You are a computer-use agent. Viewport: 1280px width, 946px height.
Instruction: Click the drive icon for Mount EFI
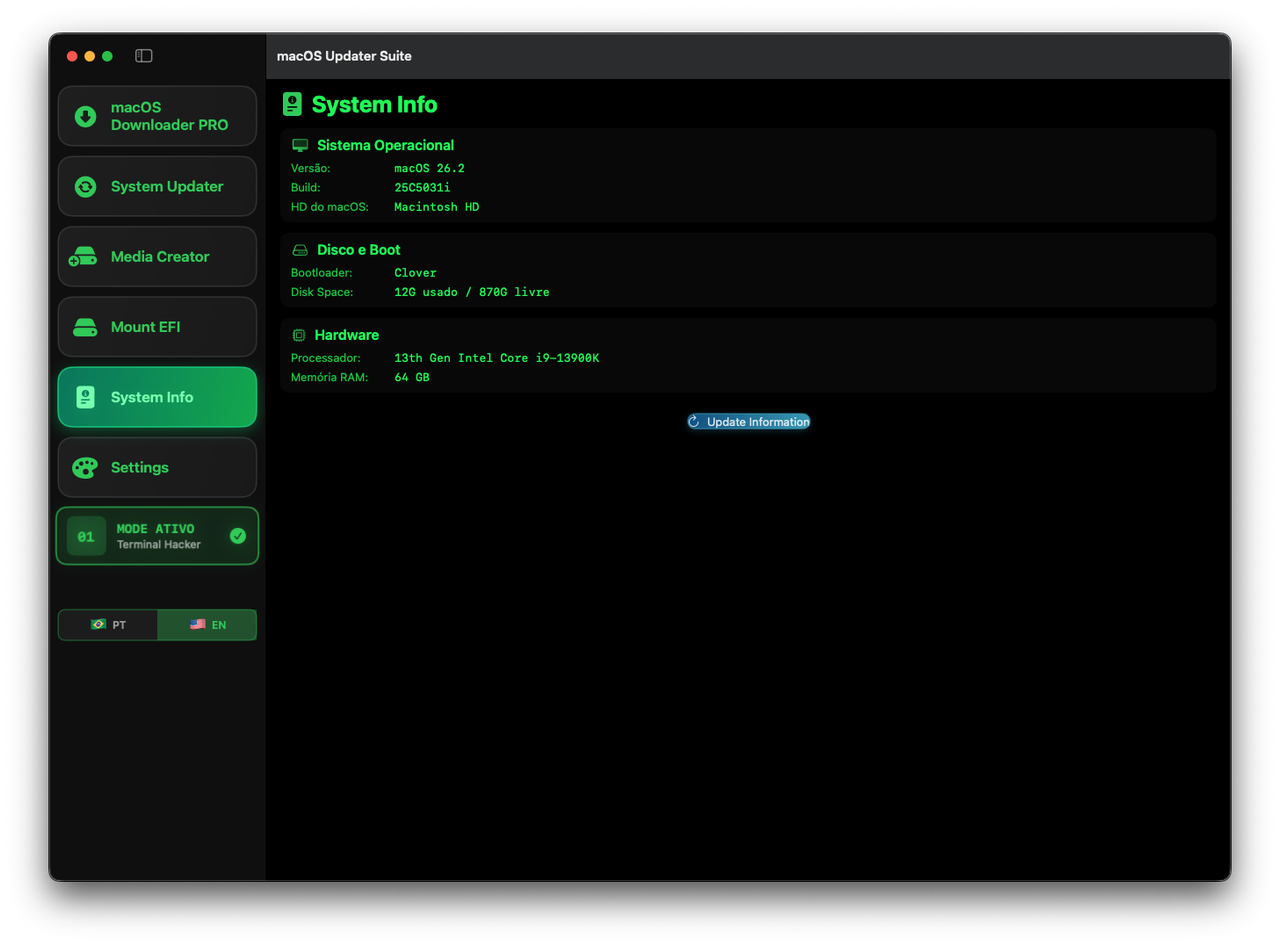coord(85,327)
